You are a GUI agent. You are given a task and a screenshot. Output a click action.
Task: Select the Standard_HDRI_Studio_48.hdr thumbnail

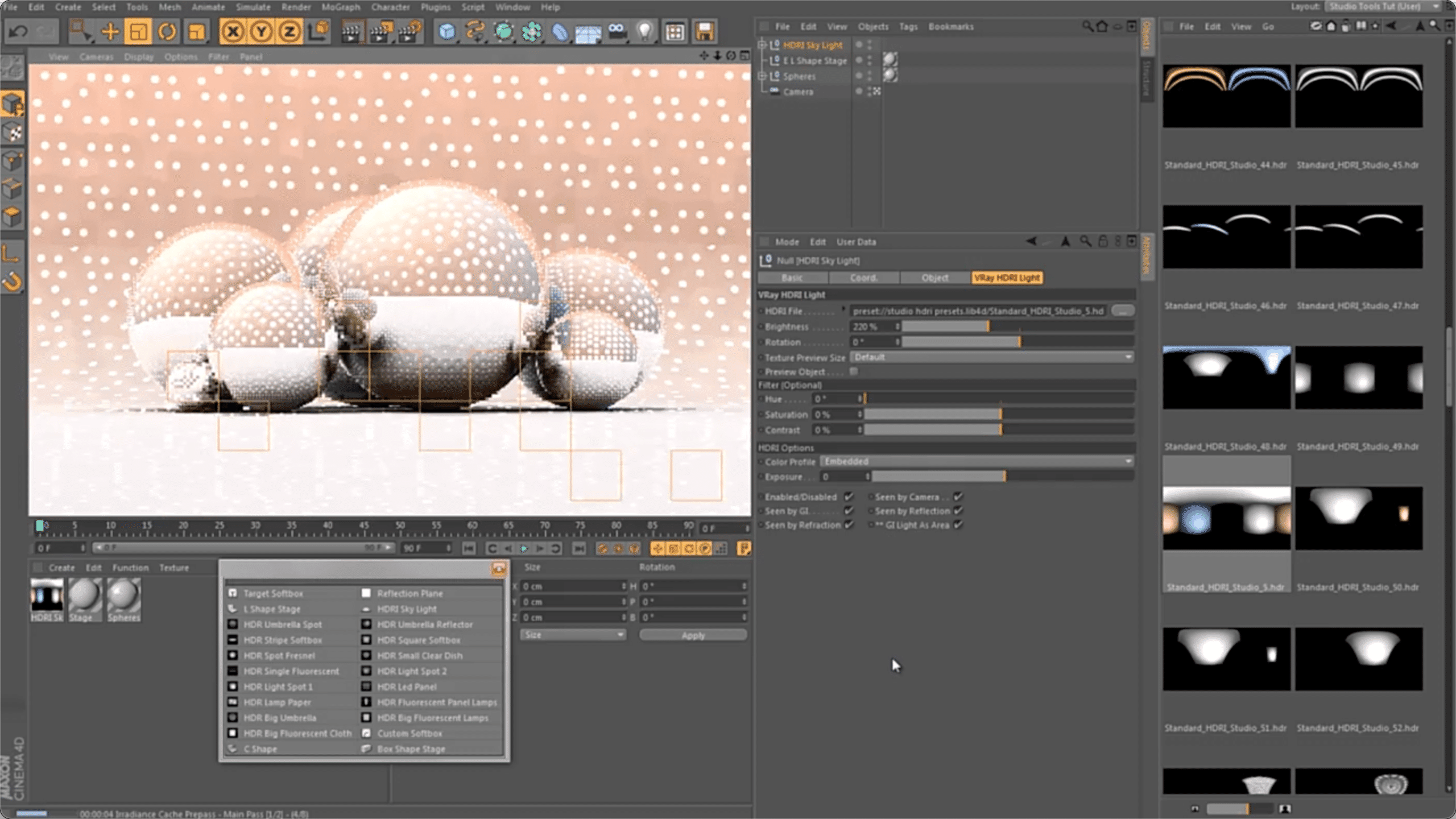[x=1226, y=375]
